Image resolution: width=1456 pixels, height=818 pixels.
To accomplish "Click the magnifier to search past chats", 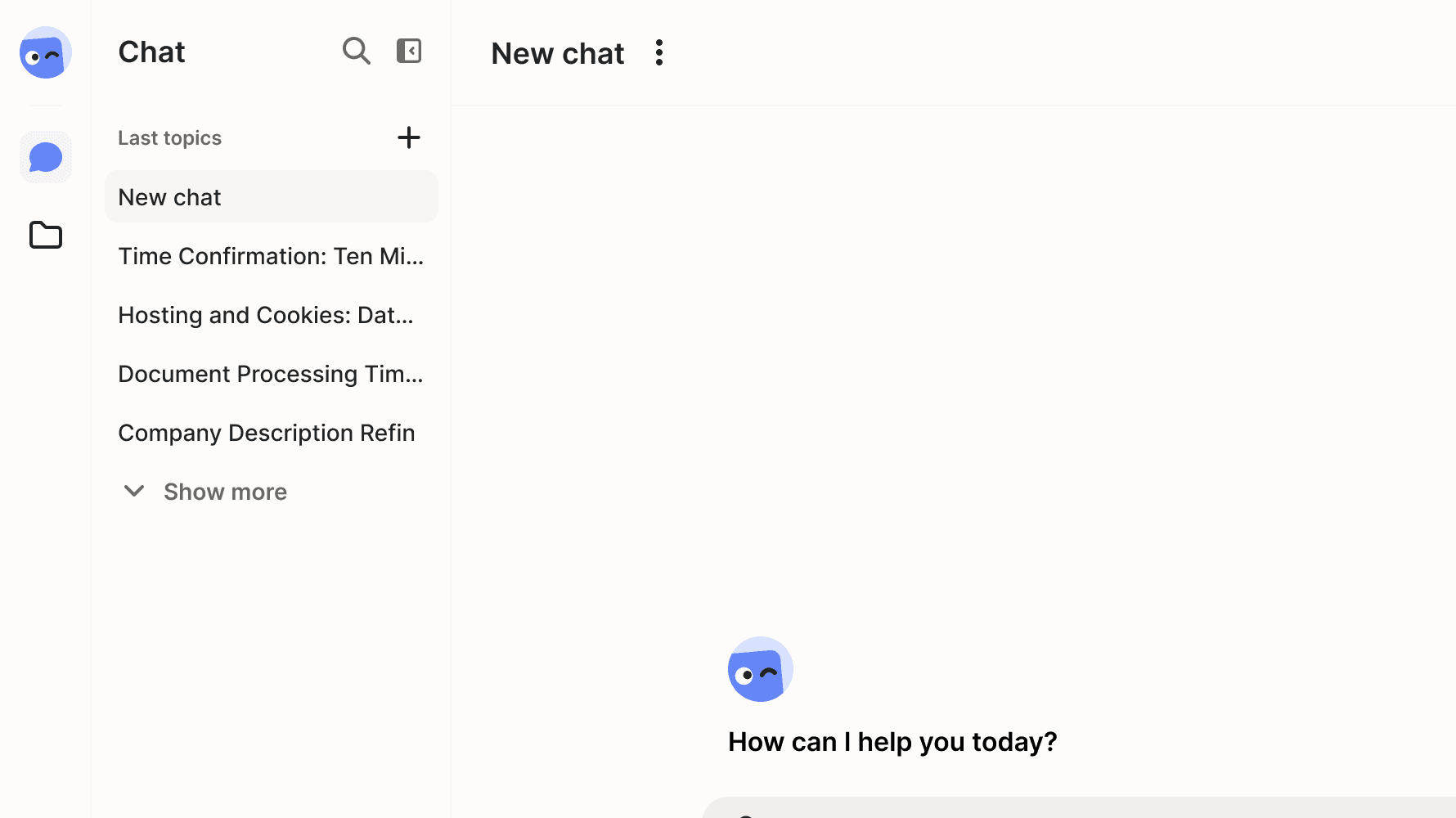I will (357, 51).
